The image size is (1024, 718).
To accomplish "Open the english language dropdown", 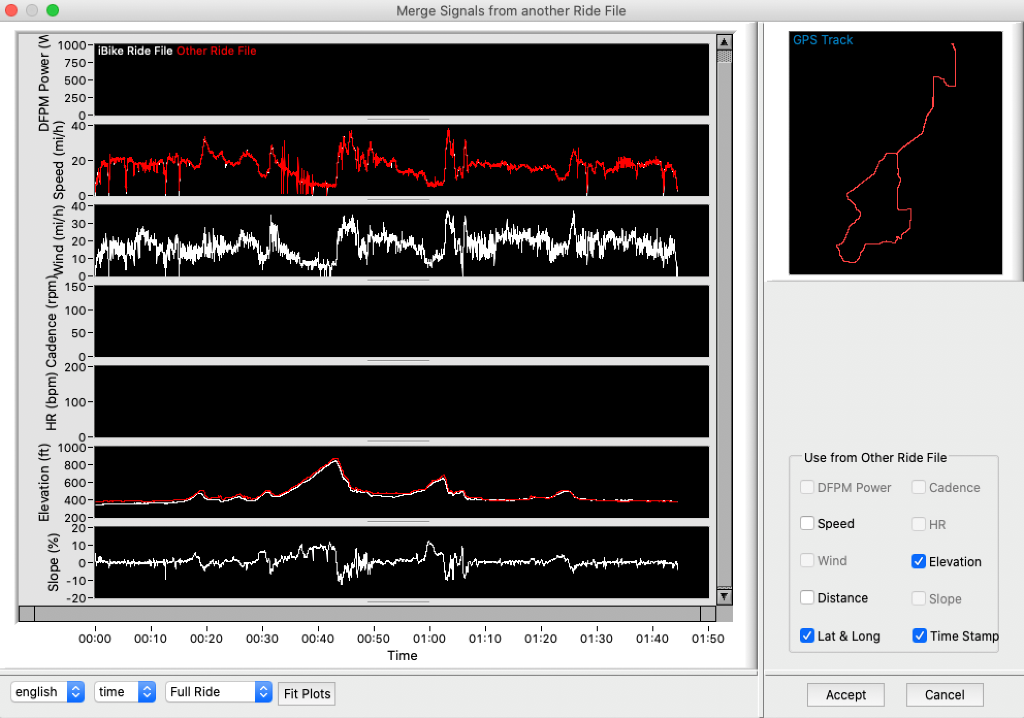I will coord(47,692).
